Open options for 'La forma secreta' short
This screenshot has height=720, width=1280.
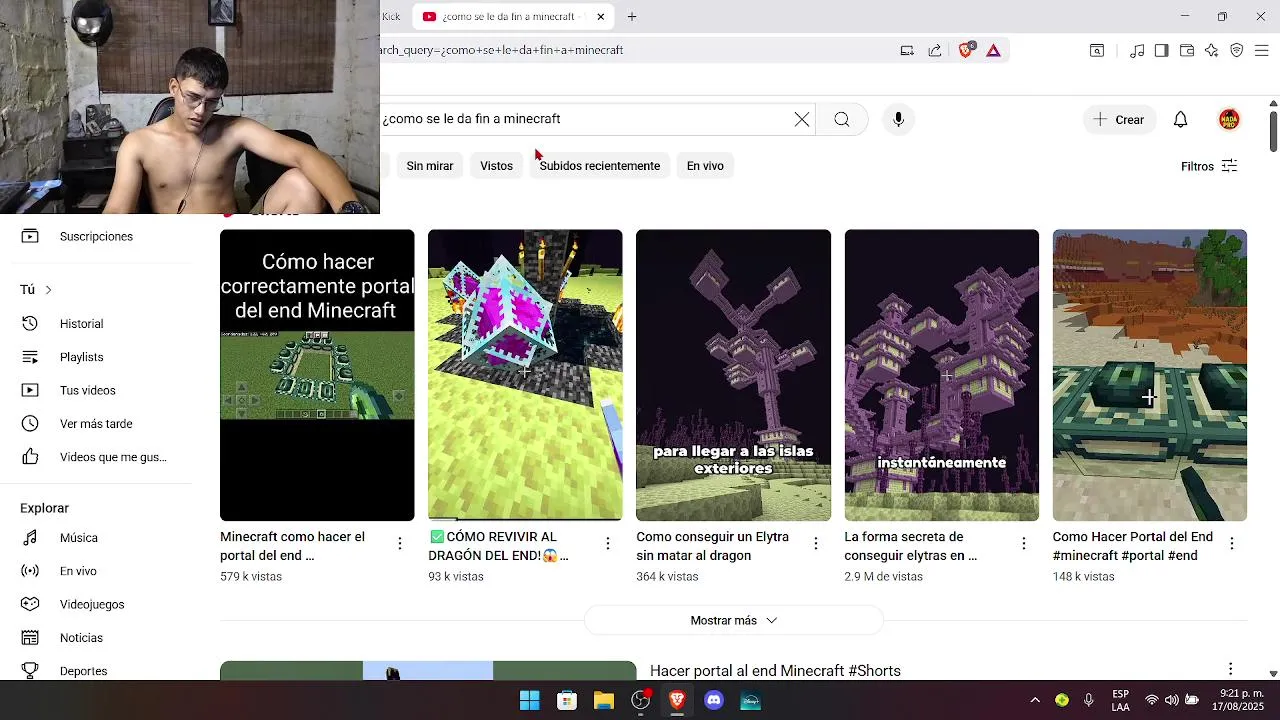click(x=1023, y=543)
